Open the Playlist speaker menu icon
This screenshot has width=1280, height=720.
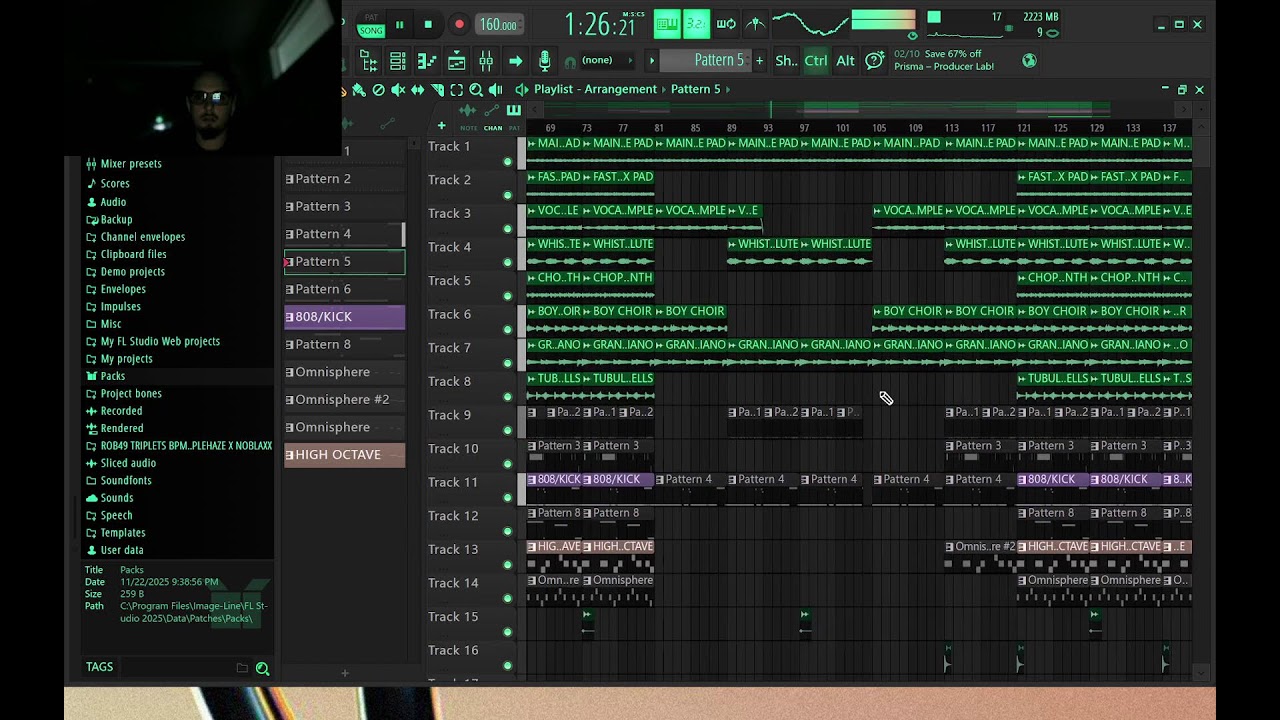click(x=522, y=90)
